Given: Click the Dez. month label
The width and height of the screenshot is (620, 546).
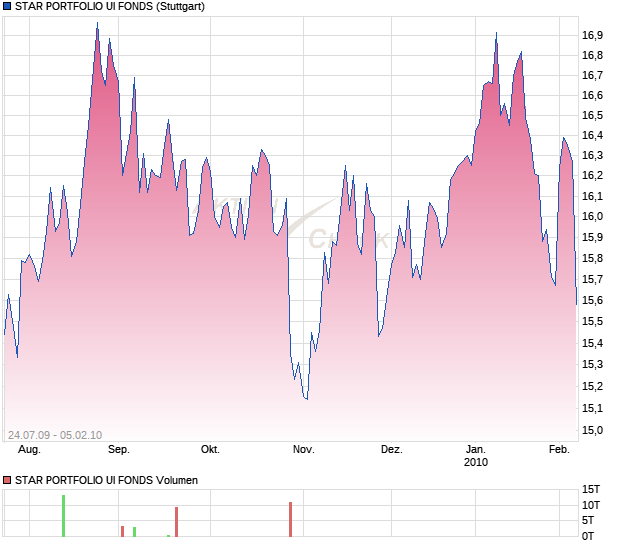Looking at the screenshot, I should click(x=391, y=450).
